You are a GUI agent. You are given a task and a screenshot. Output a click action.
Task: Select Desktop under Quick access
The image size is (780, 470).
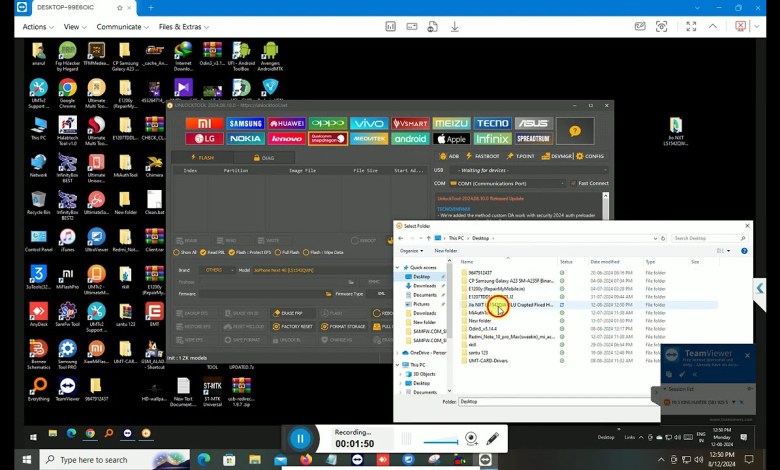(421, 277)
